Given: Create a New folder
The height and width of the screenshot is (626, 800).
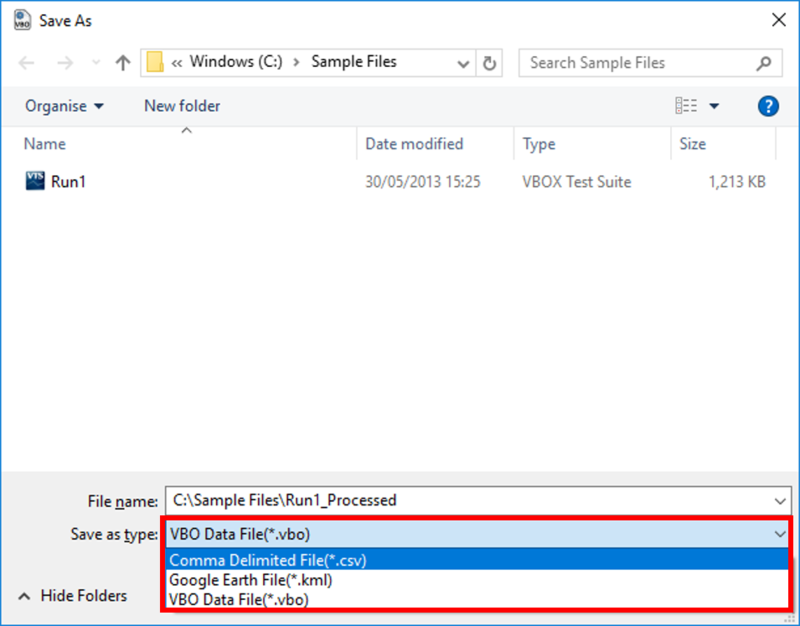Looking at the screenshot, I should [182, 106].
